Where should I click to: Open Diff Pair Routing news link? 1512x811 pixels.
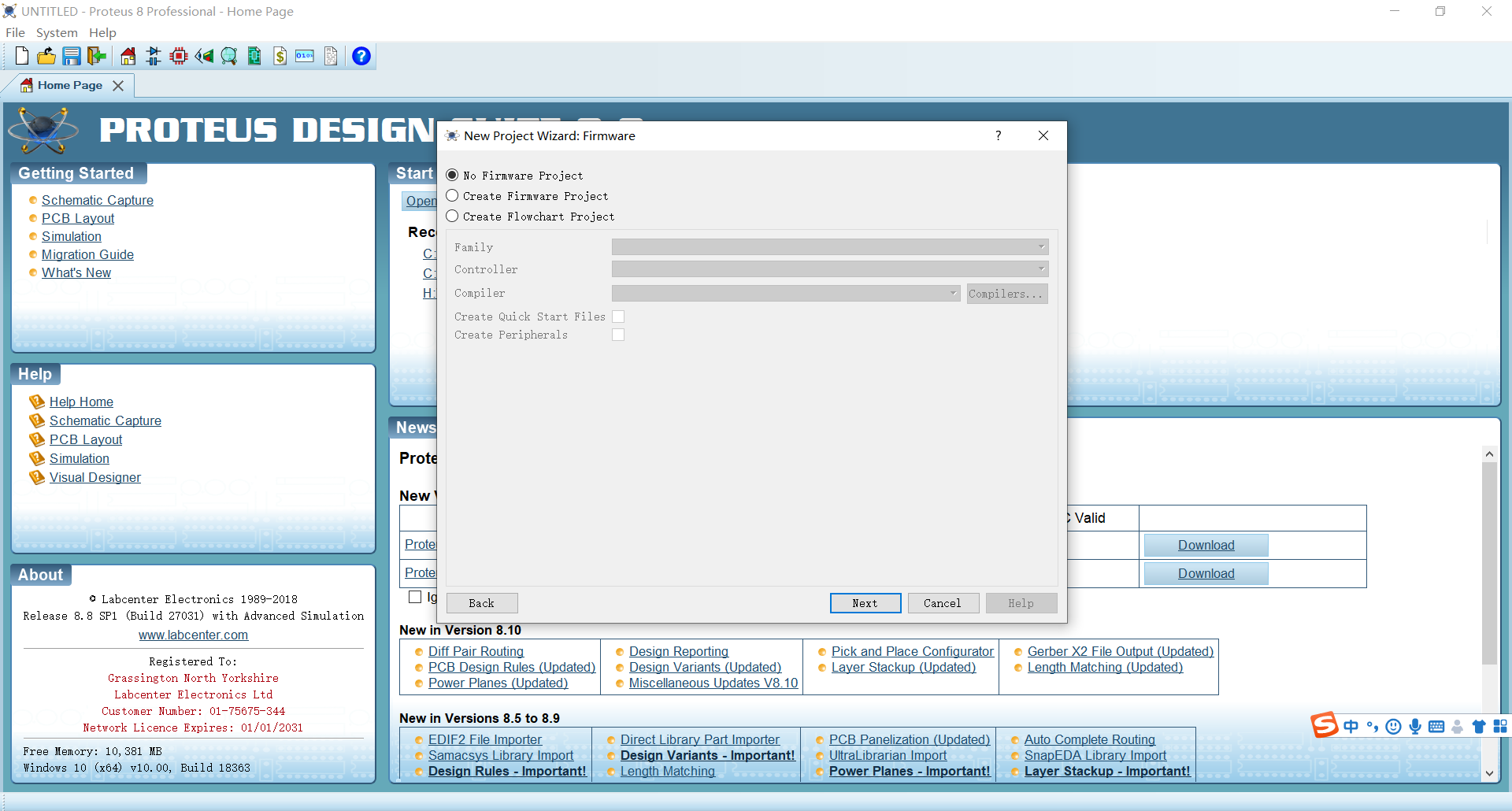coord(476,651)
